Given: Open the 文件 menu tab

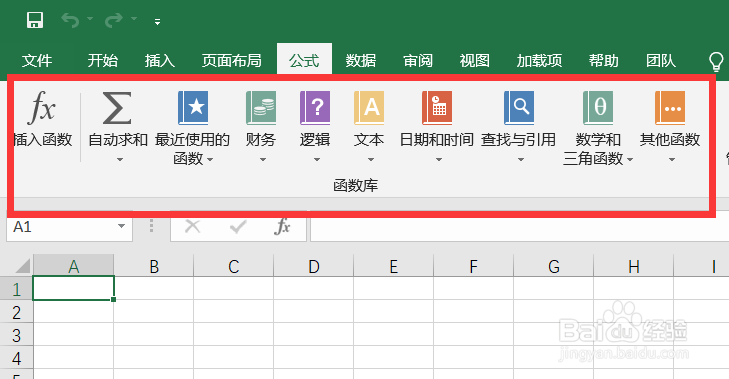Looking at the screenshot, I should click(37, 60).
